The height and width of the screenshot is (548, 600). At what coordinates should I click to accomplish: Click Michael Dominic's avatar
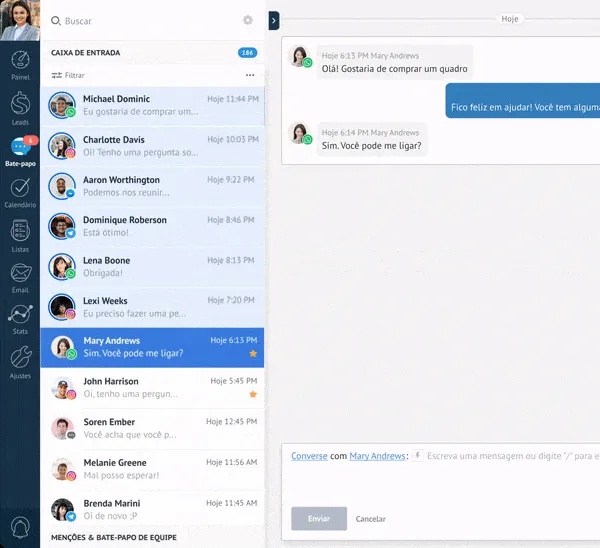pos(62,105)
